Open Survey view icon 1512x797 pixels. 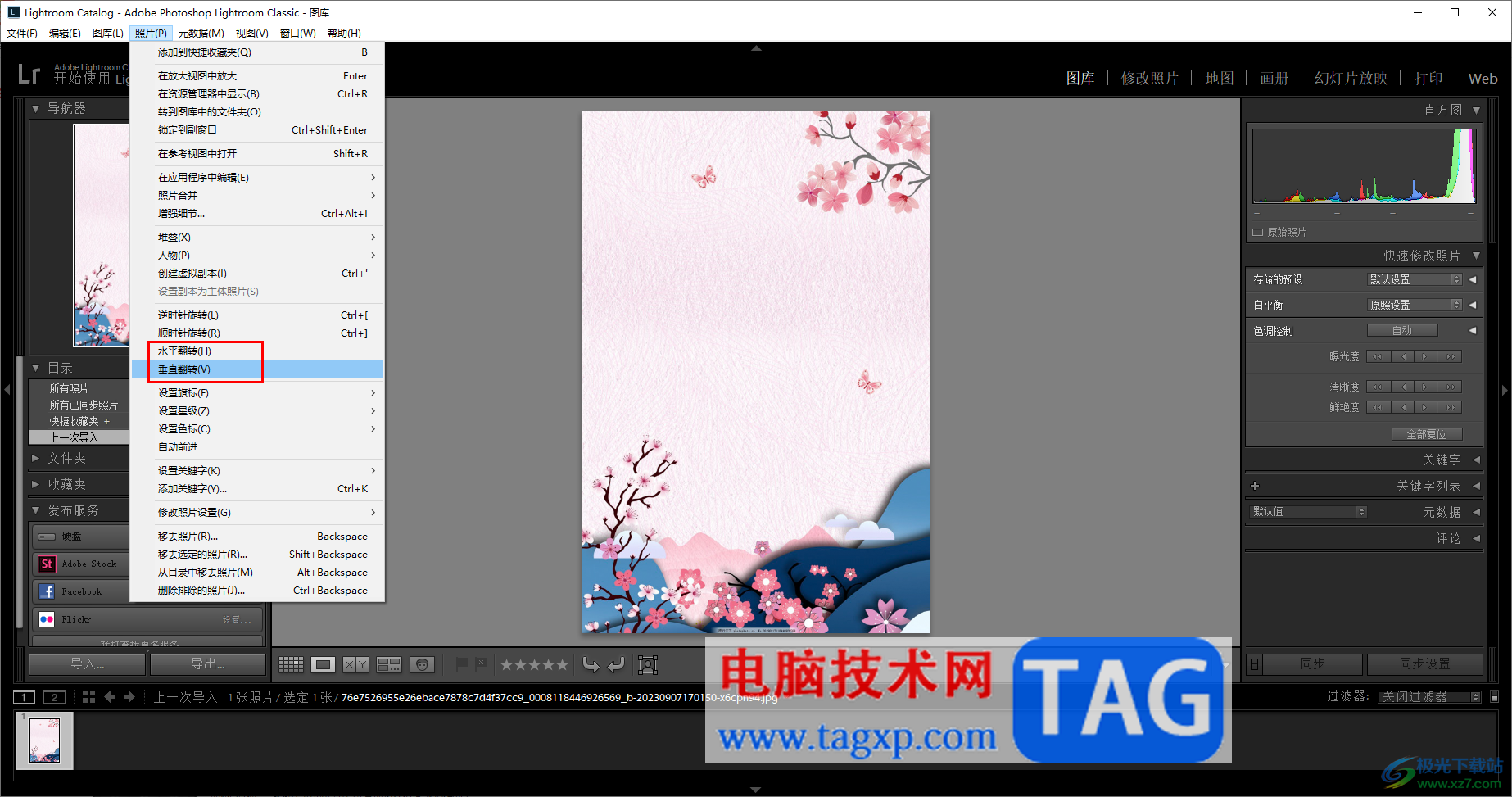click(389, 664)
